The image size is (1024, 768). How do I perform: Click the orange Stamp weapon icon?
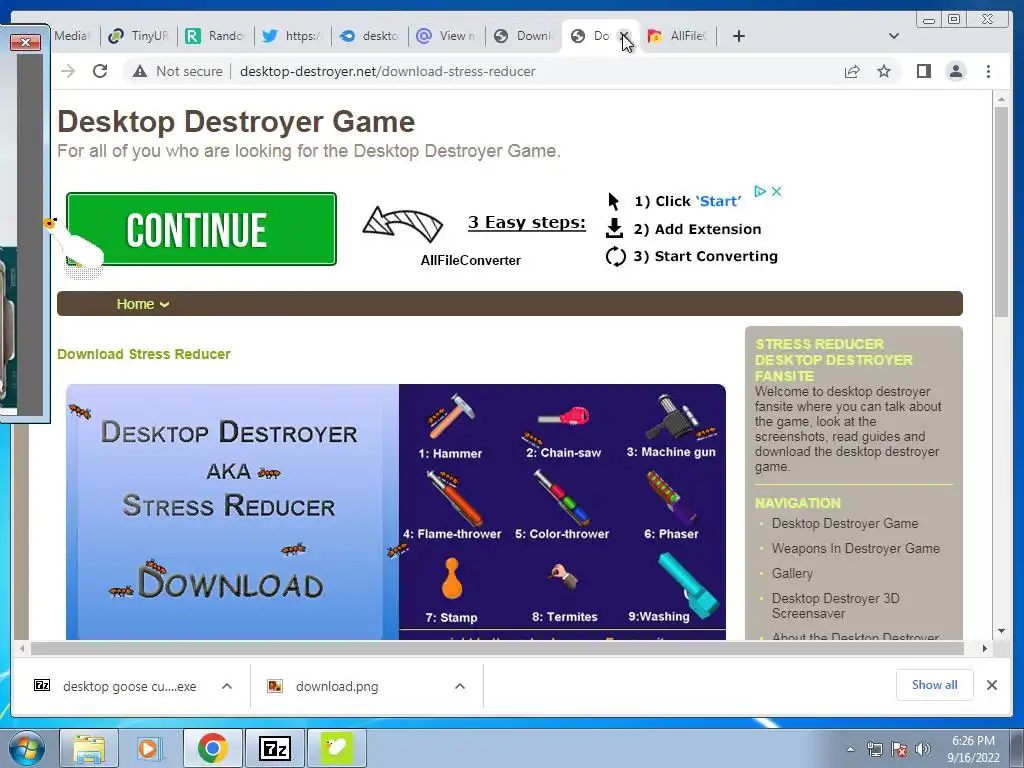pos(451,579)
